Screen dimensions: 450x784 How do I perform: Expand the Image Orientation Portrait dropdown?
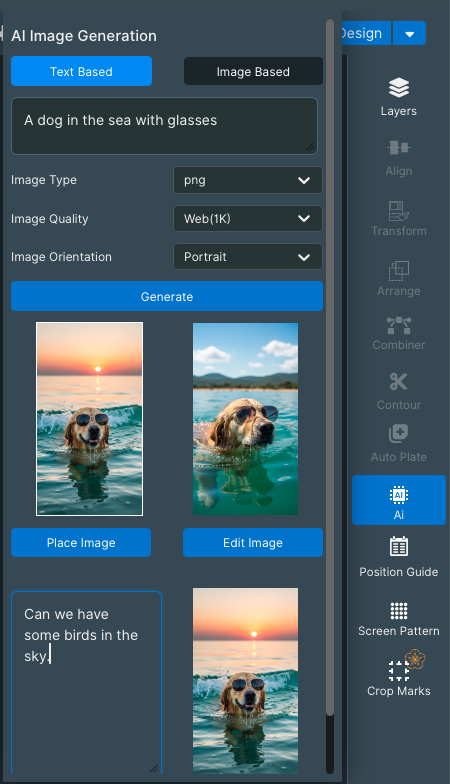pos(248,256)
